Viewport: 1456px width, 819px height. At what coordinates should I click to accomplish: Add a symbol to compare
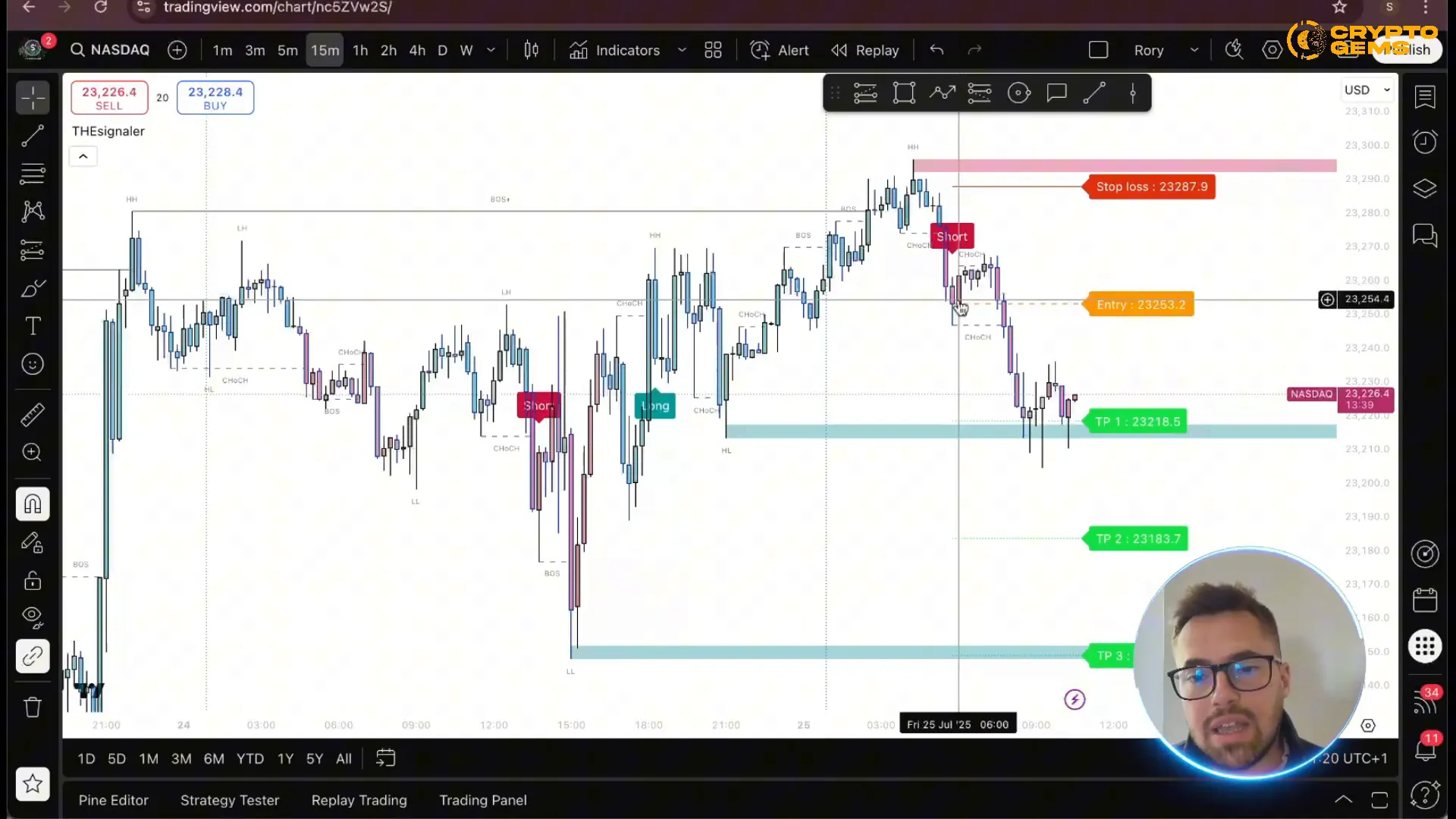pyautogui.click(x=177, y=50)
